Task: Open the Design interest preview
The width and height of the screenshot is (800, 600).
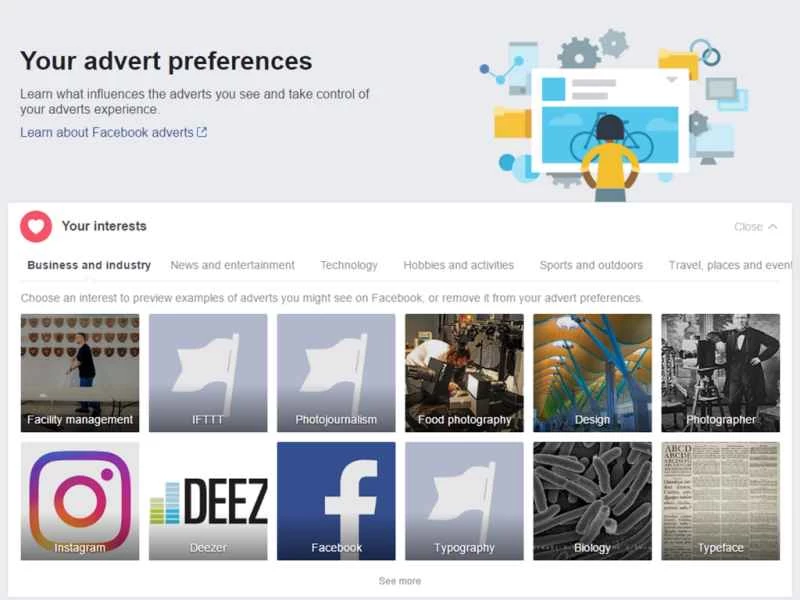Action: pyautogui.click(x=592, y=373)
